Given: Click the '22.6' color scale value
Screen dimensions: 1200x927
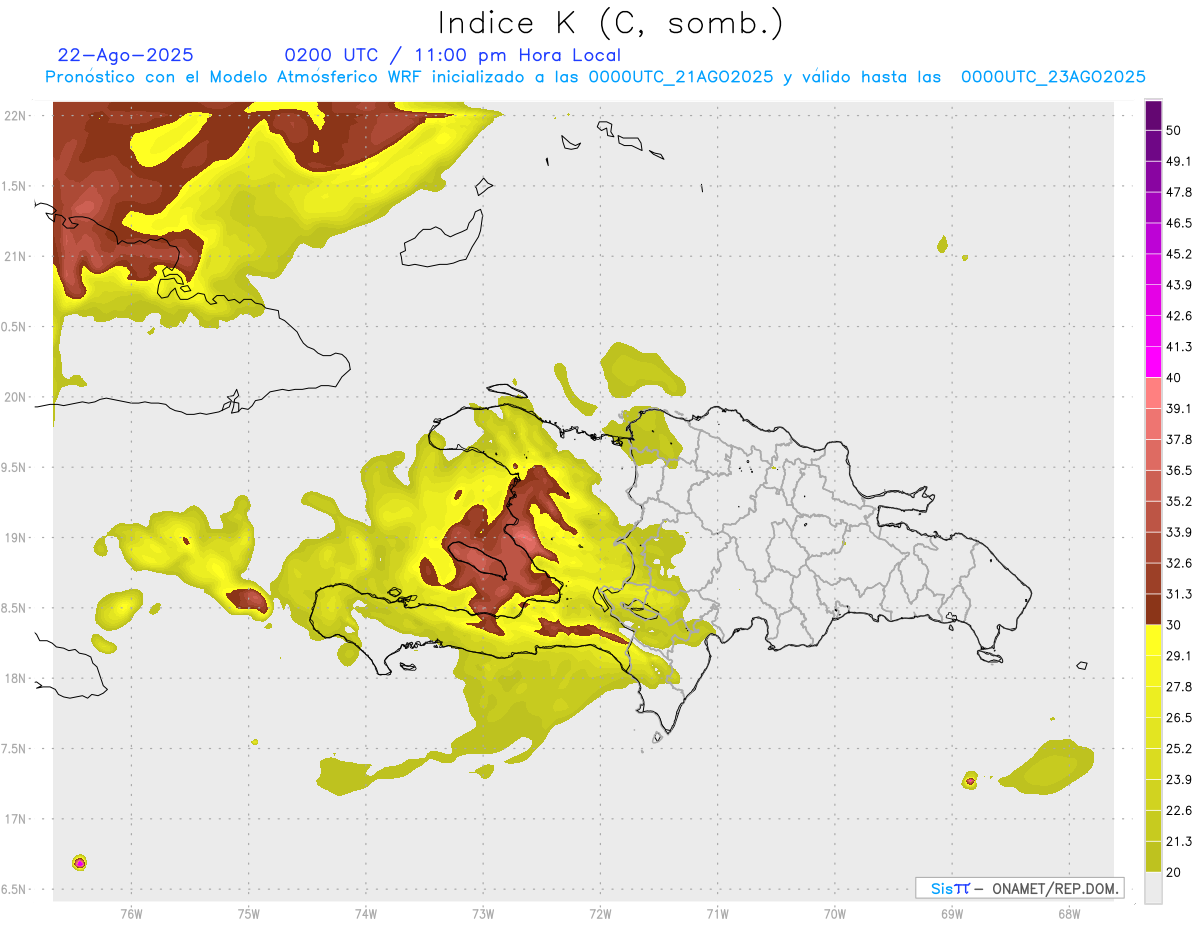Looking at the screenshot, I should pos(1179,810).
